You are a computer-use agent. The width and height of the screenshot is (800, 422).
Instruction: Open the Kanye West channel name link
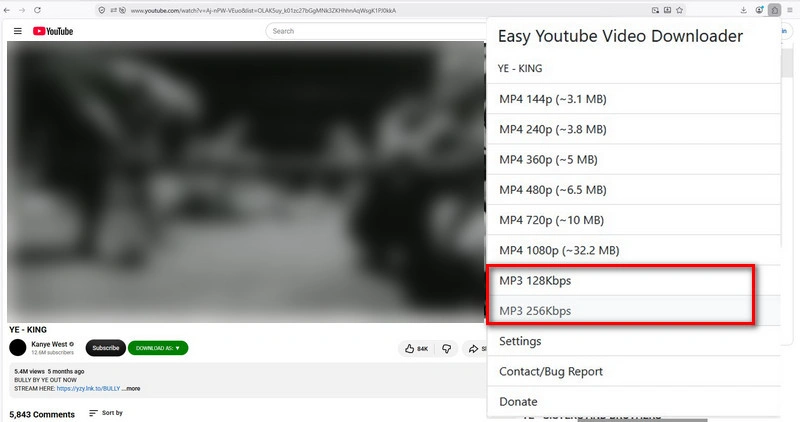coord(49,344)
